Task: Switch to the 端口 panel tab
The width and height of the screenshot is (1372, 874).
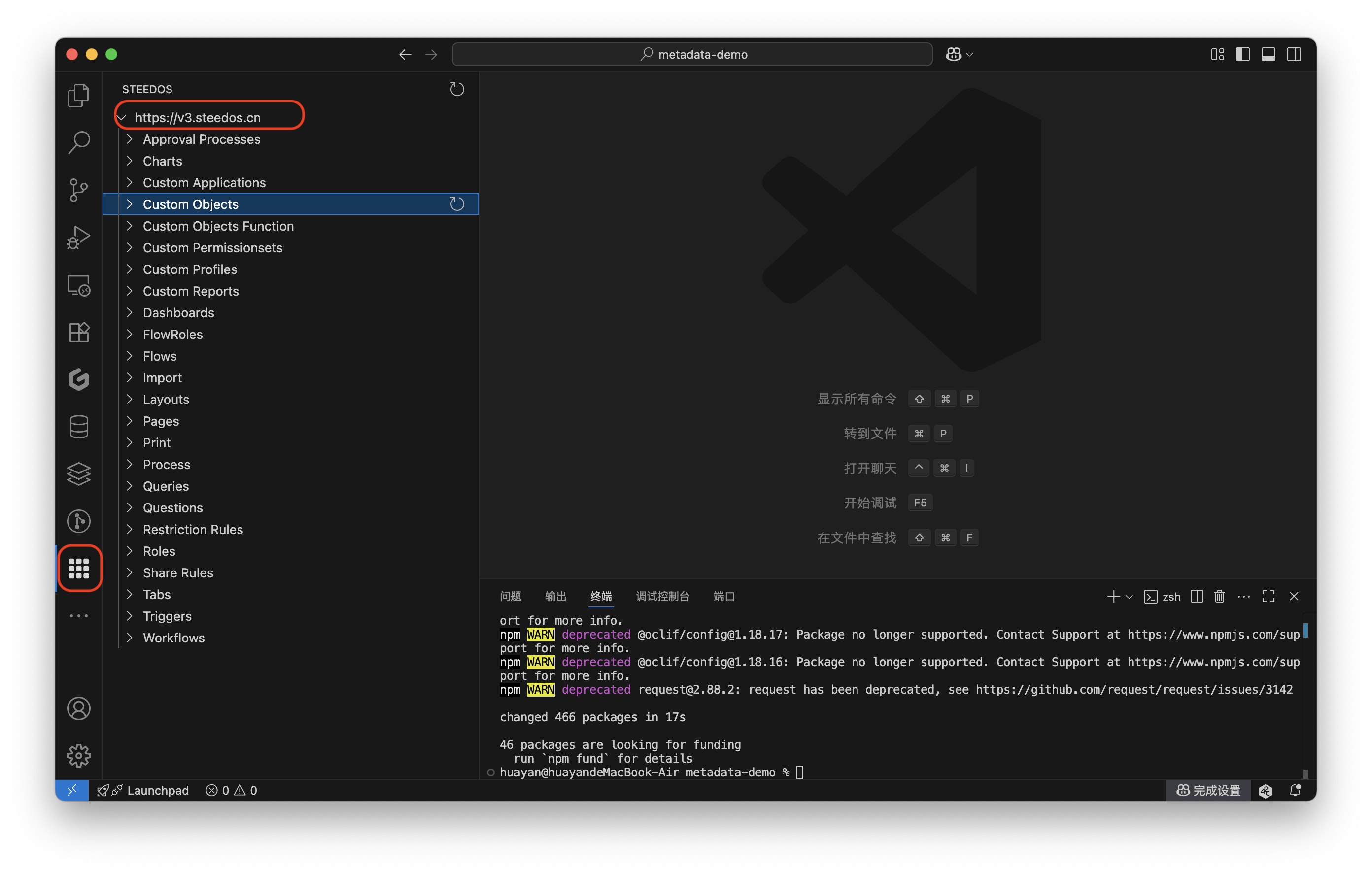Action: pyautogui.click(x=724, y=596)
